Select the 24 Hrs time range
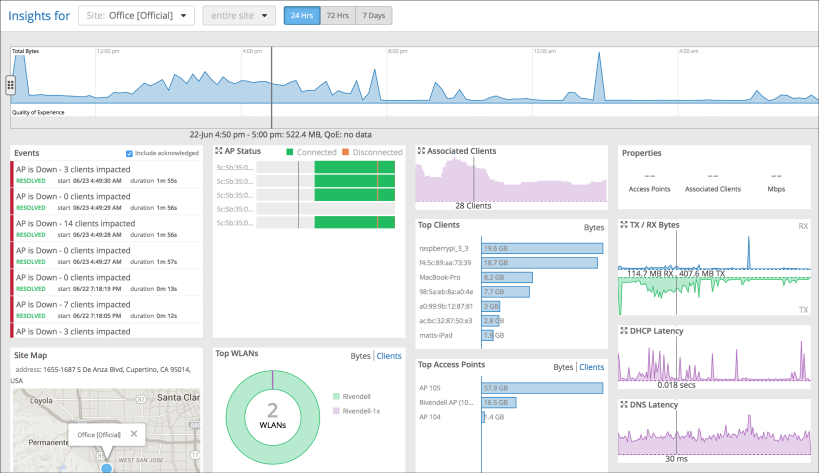Image resolution: width=819 pixels, height=473 pixels. (302, 16)
